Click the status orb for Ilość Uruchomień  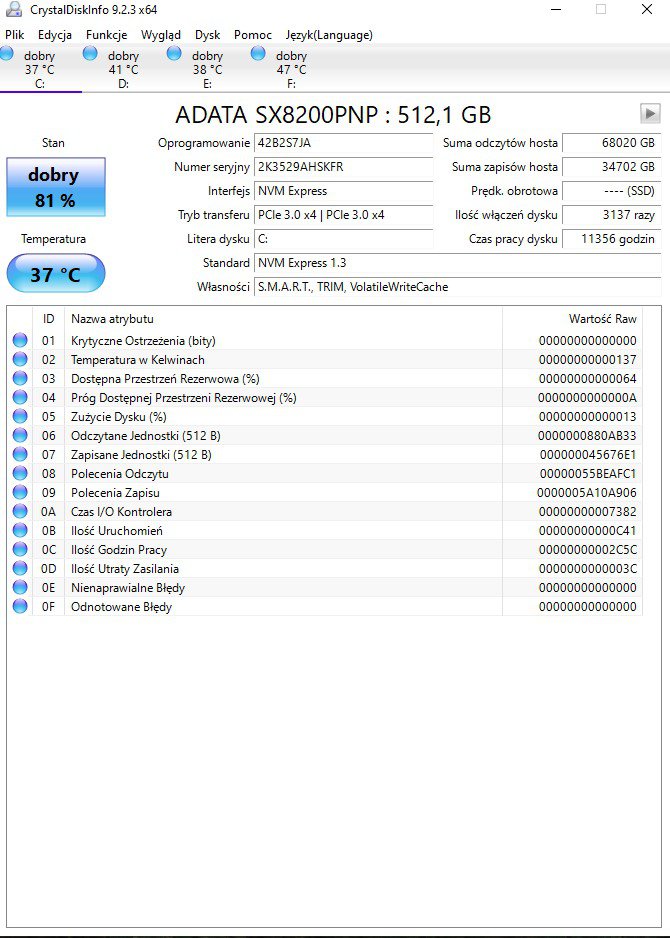pyautogui.click(x=20, y=531)
